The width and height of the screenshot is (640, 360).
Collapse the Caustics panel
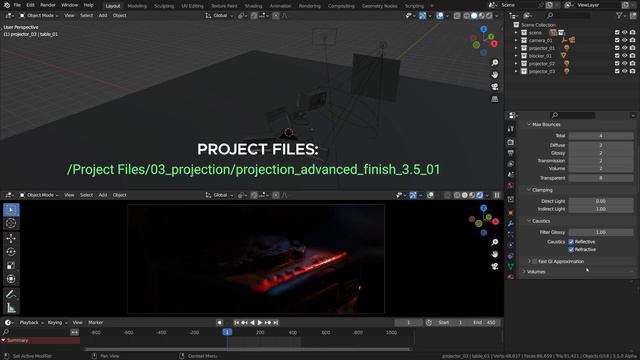pos(529,221)
